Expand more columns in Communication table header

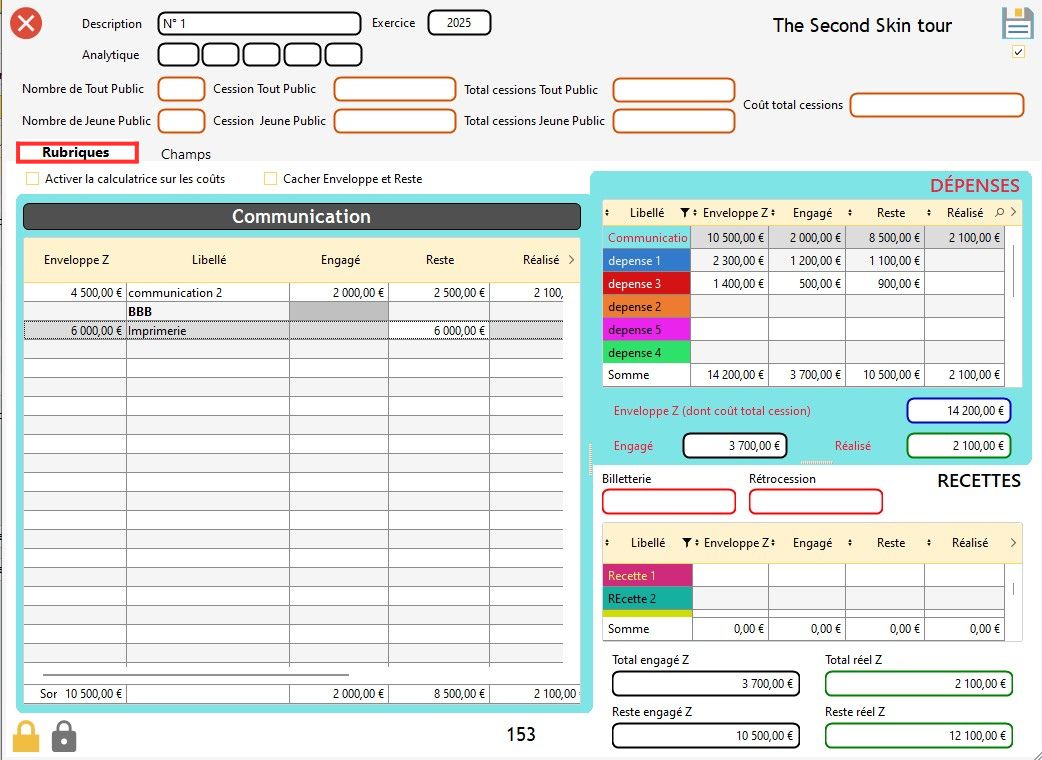click(571, 260)
